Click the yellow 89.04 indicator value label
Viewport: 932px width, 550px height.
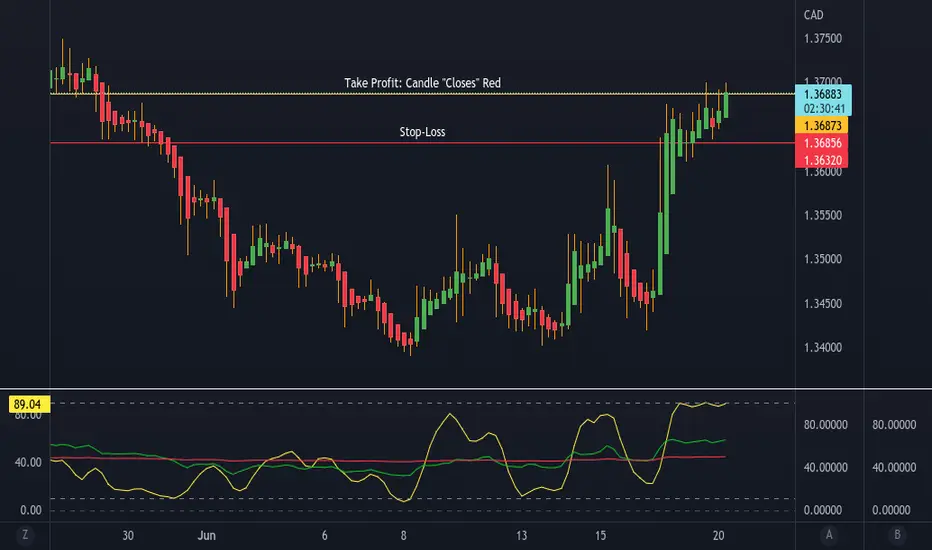28,404
